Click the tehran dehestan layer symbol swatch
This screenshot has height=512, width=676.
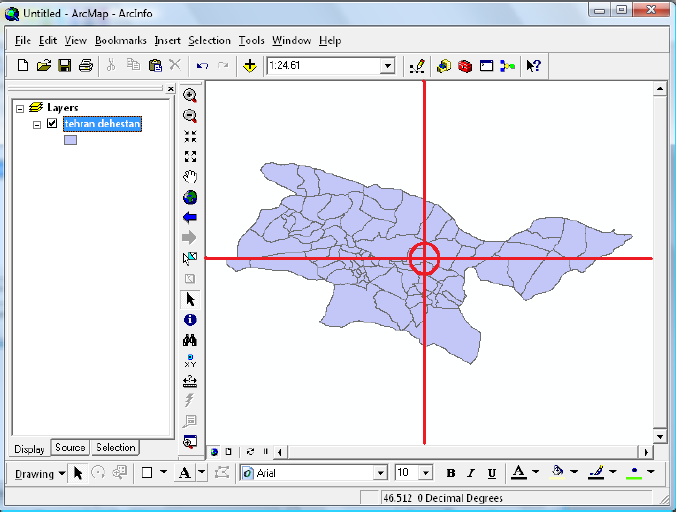(70, 140)
